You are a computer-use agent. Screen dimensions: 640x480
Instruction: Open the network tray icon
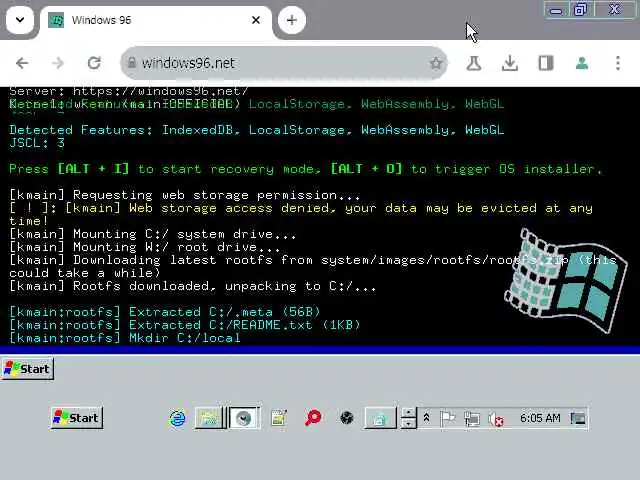click(472, 419)
